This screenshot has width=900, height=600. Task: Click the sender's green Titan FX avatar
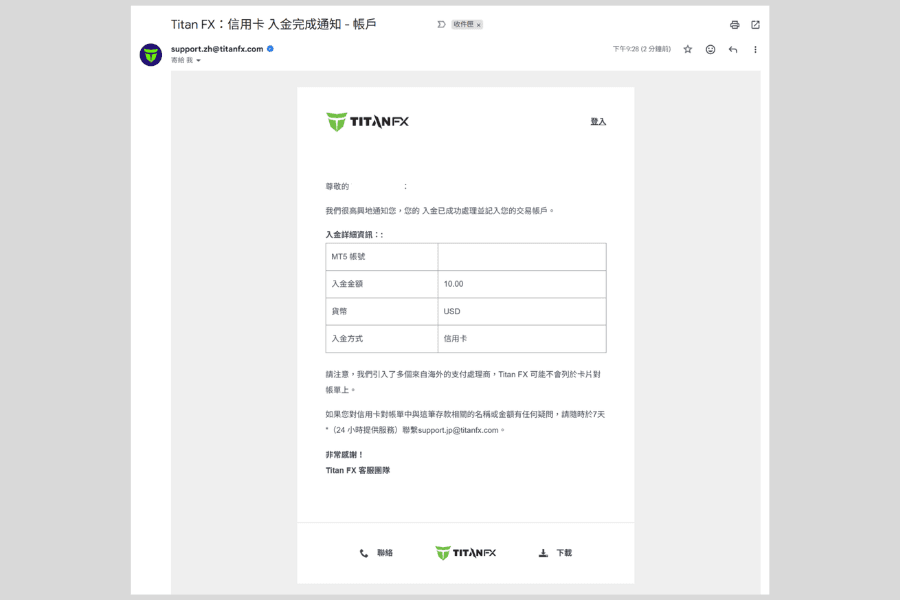[x=150, y=55]
